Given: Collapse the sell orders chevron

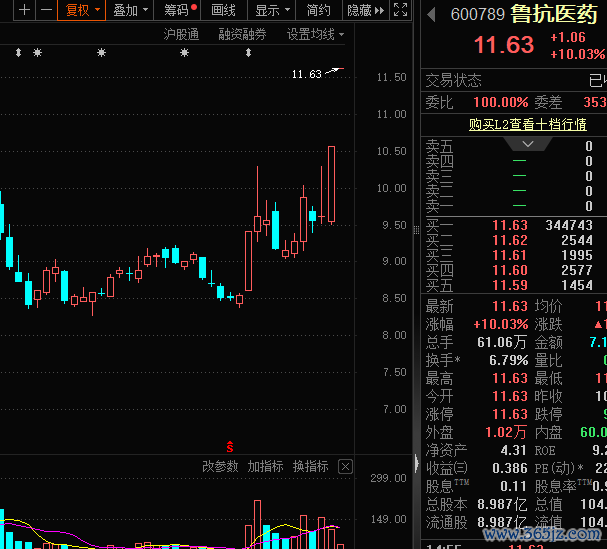Looking at the screenshot, I should (528, 144).
